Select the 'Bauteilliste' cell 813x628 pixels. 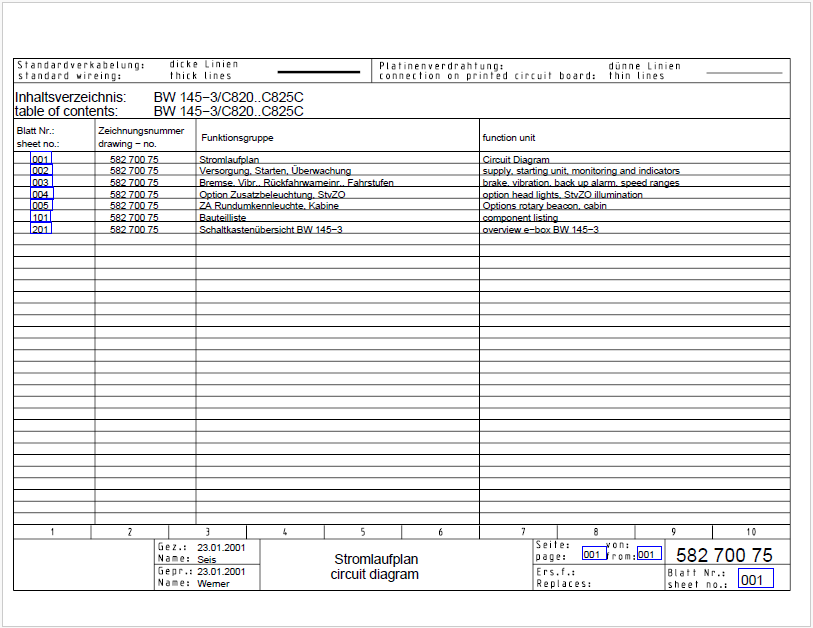(222, 218)
